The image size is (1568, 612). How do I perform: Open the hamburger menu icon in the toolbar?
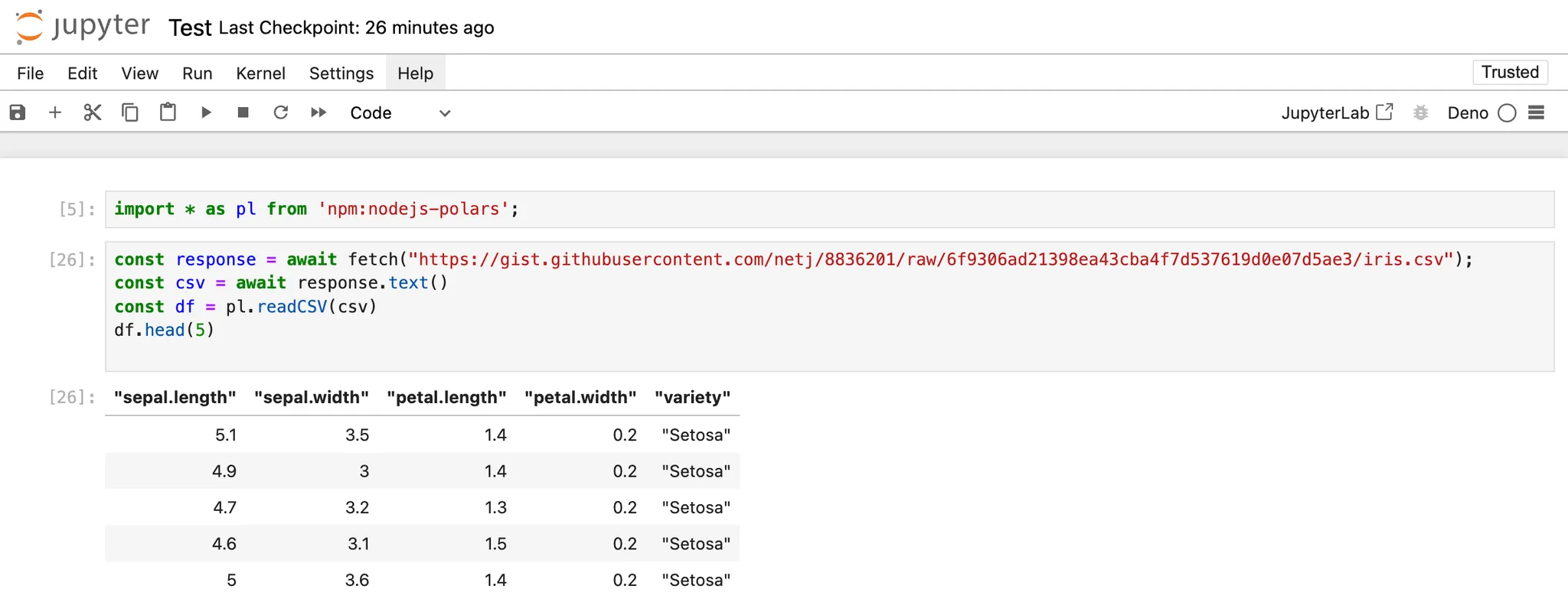click(1536, 112)
